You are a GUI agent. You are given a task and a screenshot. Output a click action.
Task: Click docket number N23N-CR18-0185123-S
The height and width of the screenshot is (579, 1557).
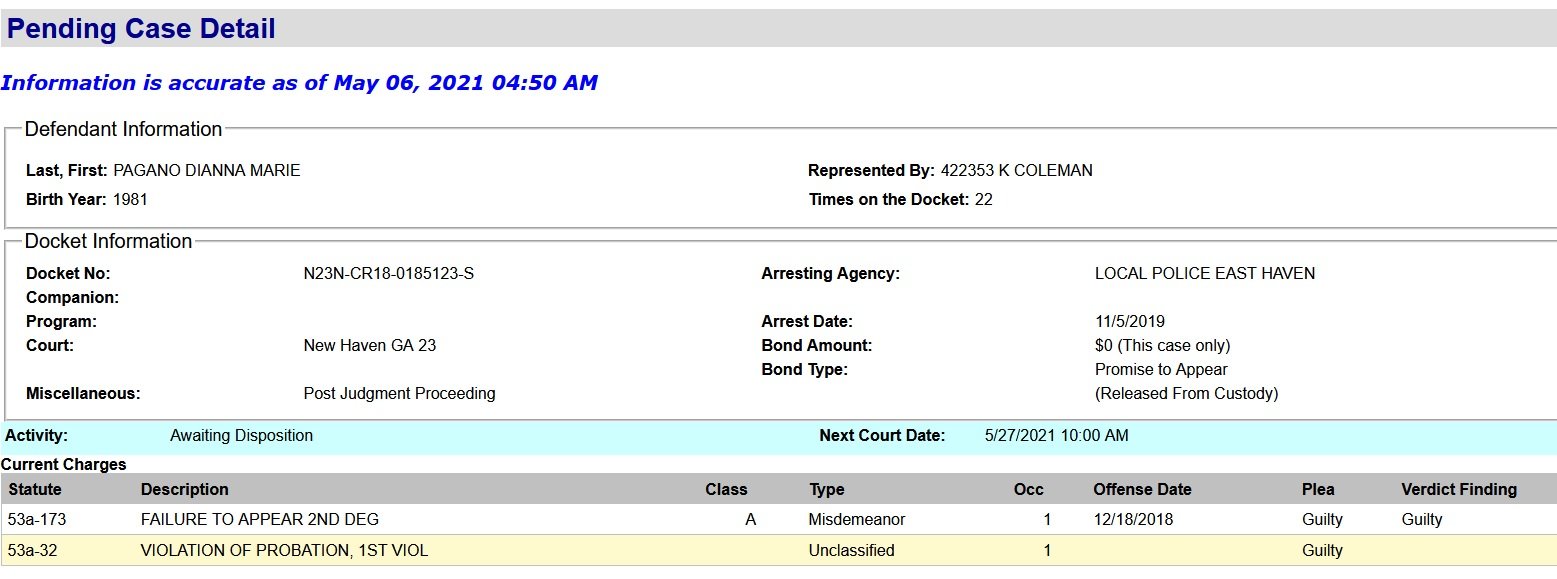(389, 274)
